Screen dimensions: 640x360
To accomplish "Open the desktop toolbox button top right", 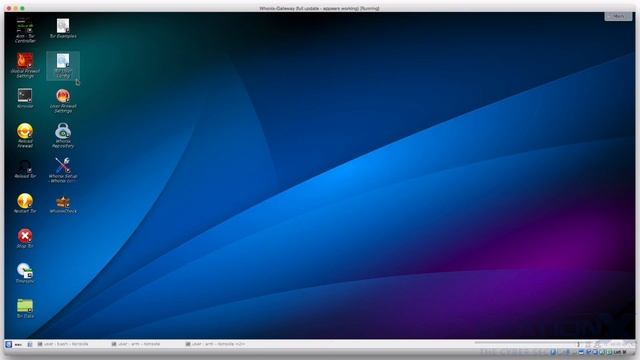I will (618, 16).
